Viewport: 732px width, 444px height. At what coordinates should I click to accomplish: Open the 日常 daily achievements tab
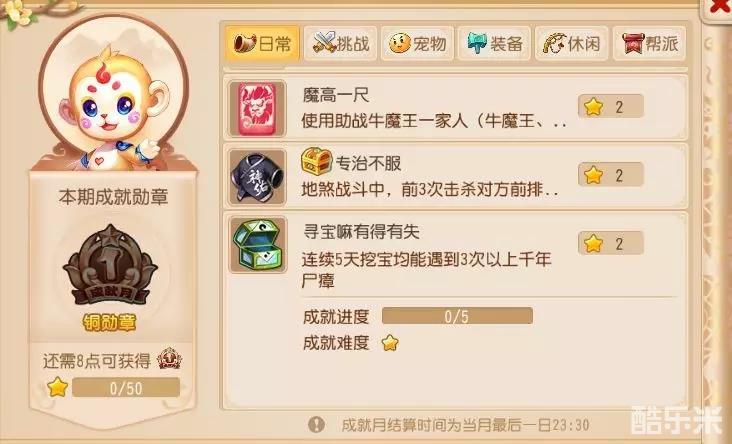(262, 44)
